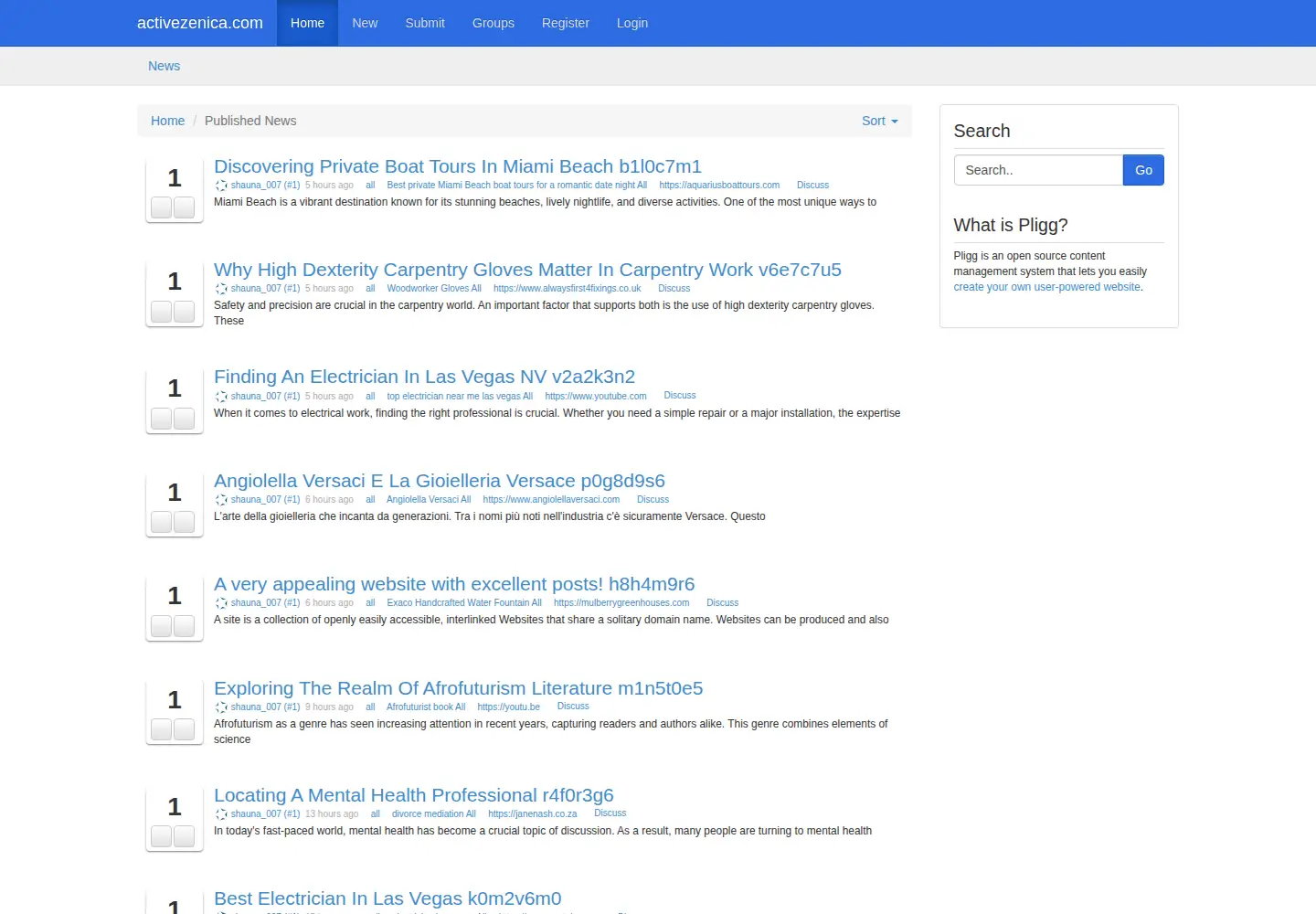Click user avatar icon in Finding An Electrician story
1316x914 pixels.
[x=221, y=397]
